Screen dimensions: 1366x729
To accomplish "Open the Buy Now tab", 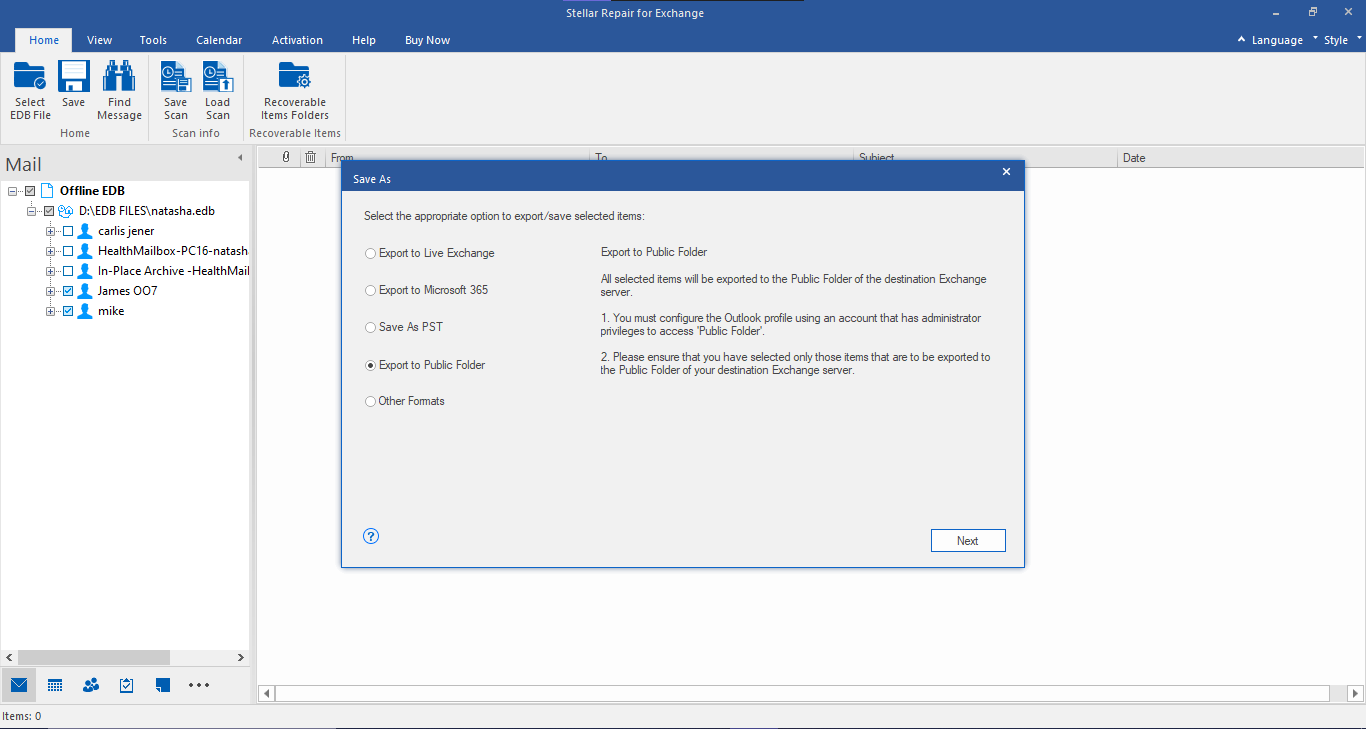I will click(427, 40).
